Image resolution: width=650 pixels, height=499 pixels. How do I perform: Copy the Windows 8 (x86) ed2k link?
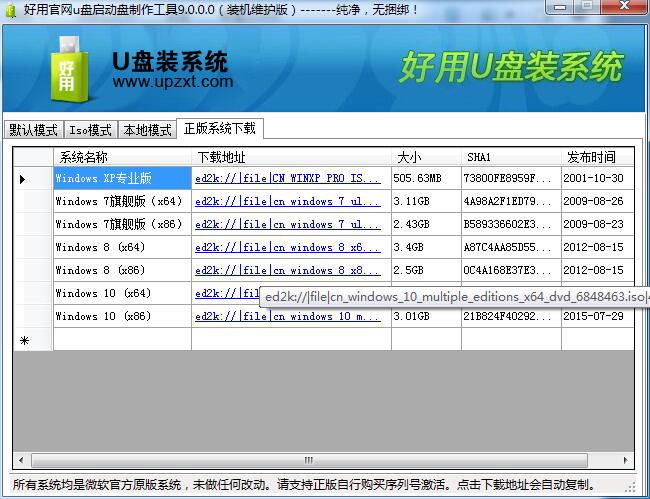pyautogui.click(x=288, y=270)
